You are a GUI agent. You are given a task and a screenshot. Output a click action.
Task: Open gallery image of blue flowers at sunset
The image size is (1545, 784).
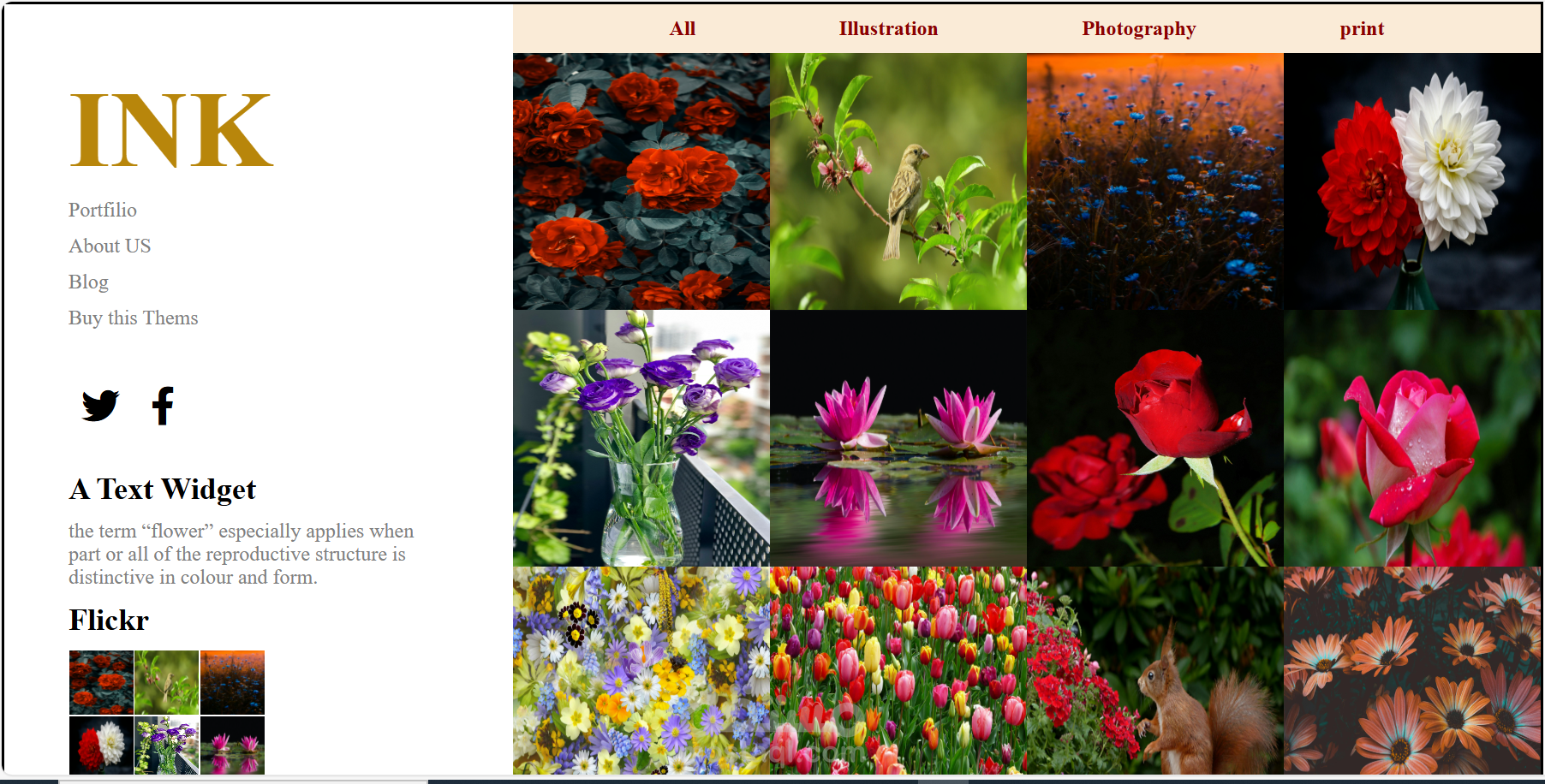pos(1155,181)
